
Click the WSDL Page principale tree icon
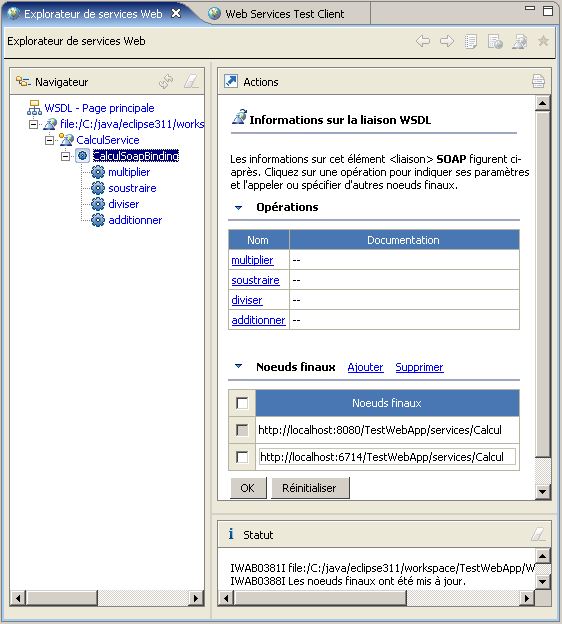click(x=34, y=107)
